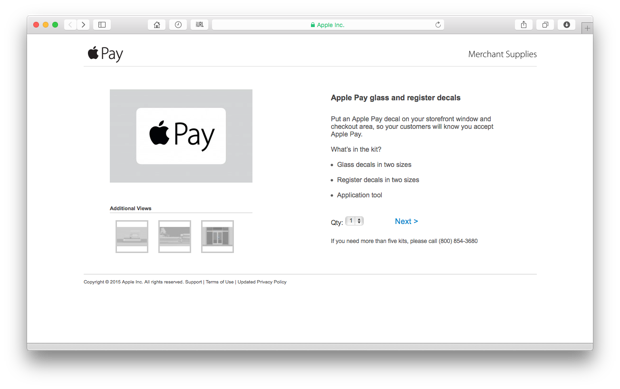
Task: Reload the page in address bar
Action: point(438,25)
